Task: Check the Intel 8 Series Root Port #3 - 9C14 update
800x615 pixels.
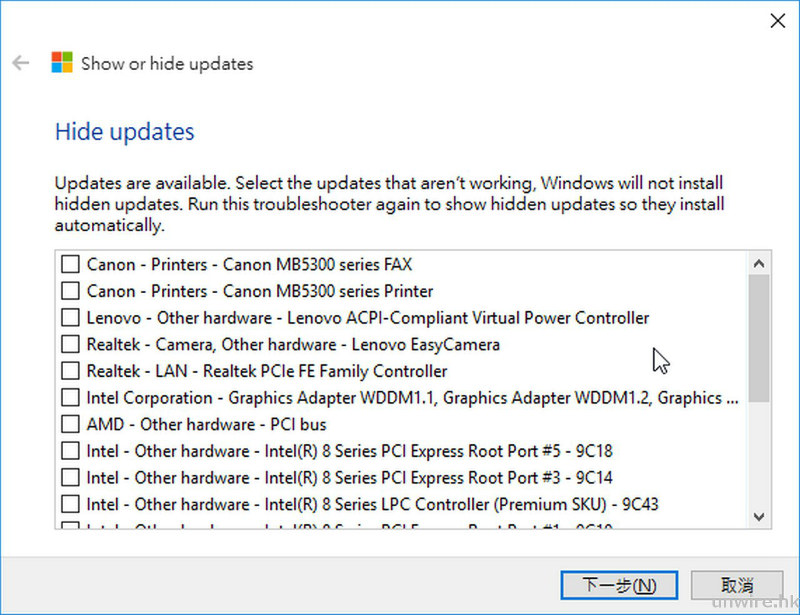Action: pos(69,478)
